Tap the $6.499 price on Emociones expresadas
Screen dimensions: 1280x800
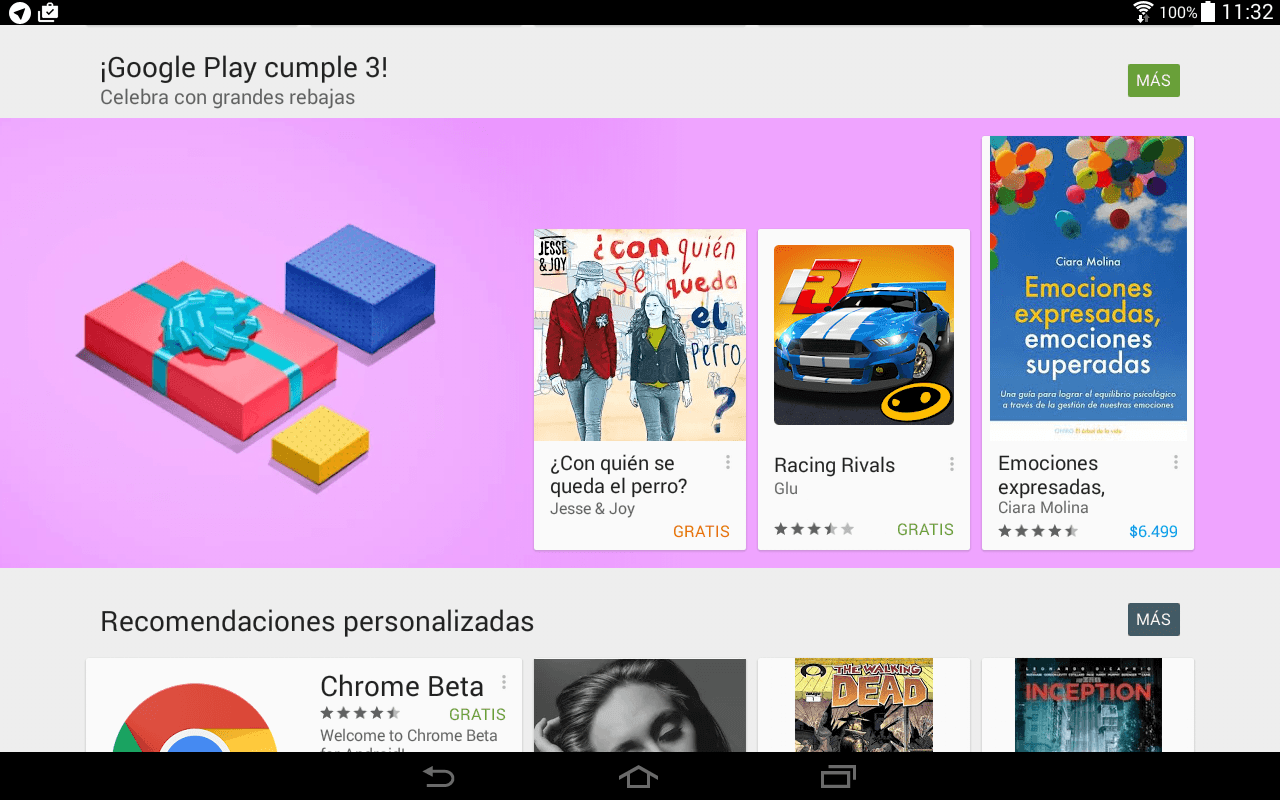point(1153,531)
